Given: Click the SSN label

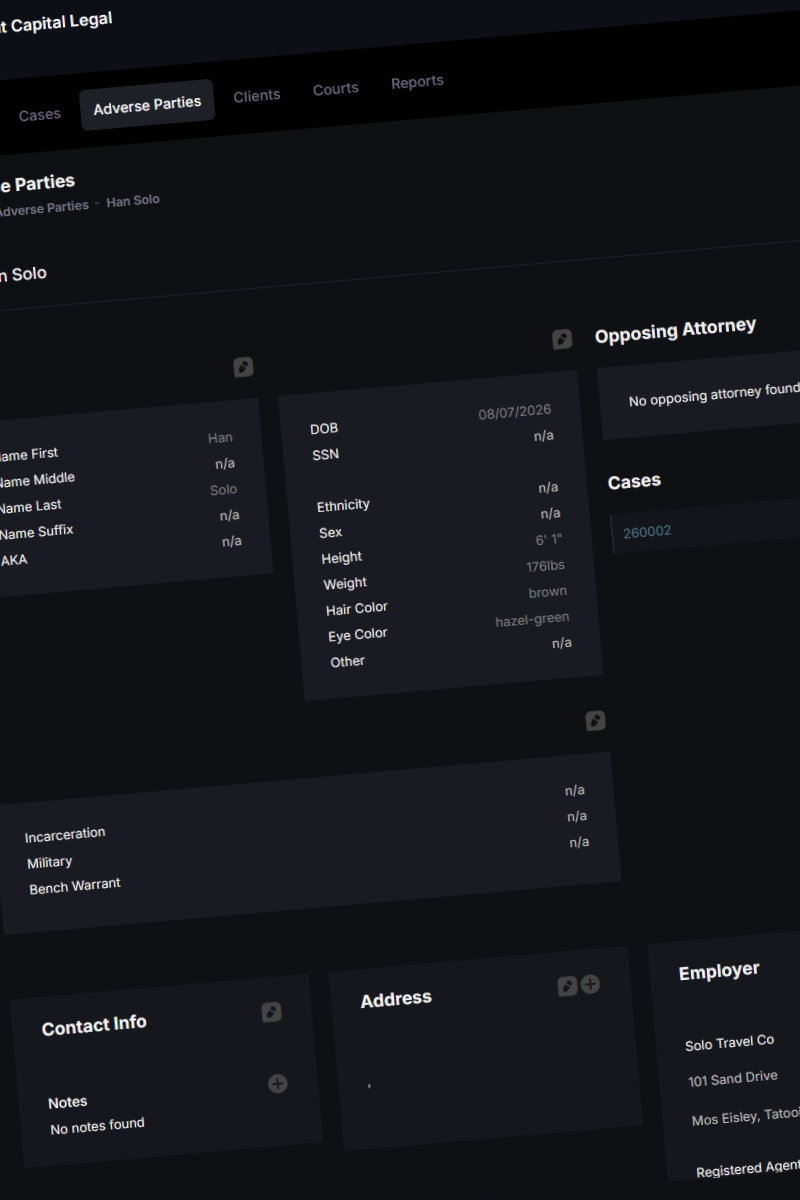Looking at the screenshot, I should 326,454.
